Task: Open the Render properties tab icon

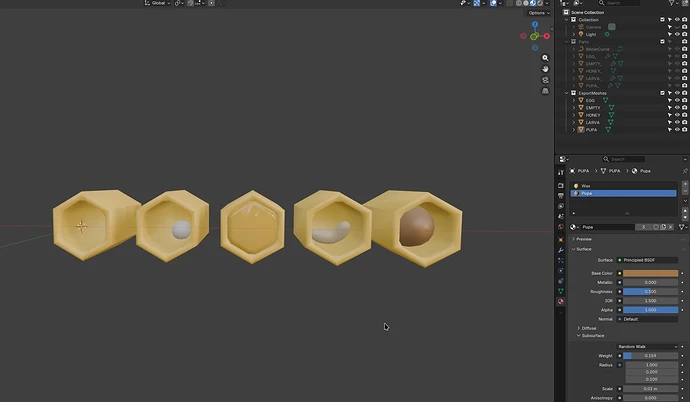Action: (x=561, y=186)
